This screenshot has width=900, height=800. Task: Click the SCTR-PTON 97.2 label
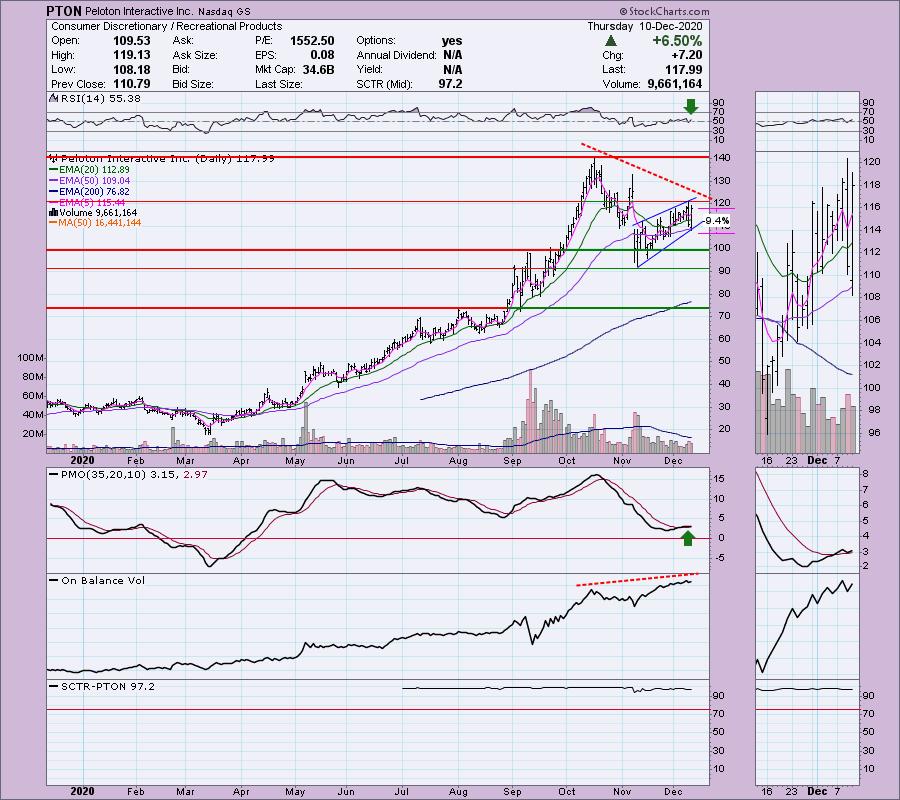pos(102,686)
